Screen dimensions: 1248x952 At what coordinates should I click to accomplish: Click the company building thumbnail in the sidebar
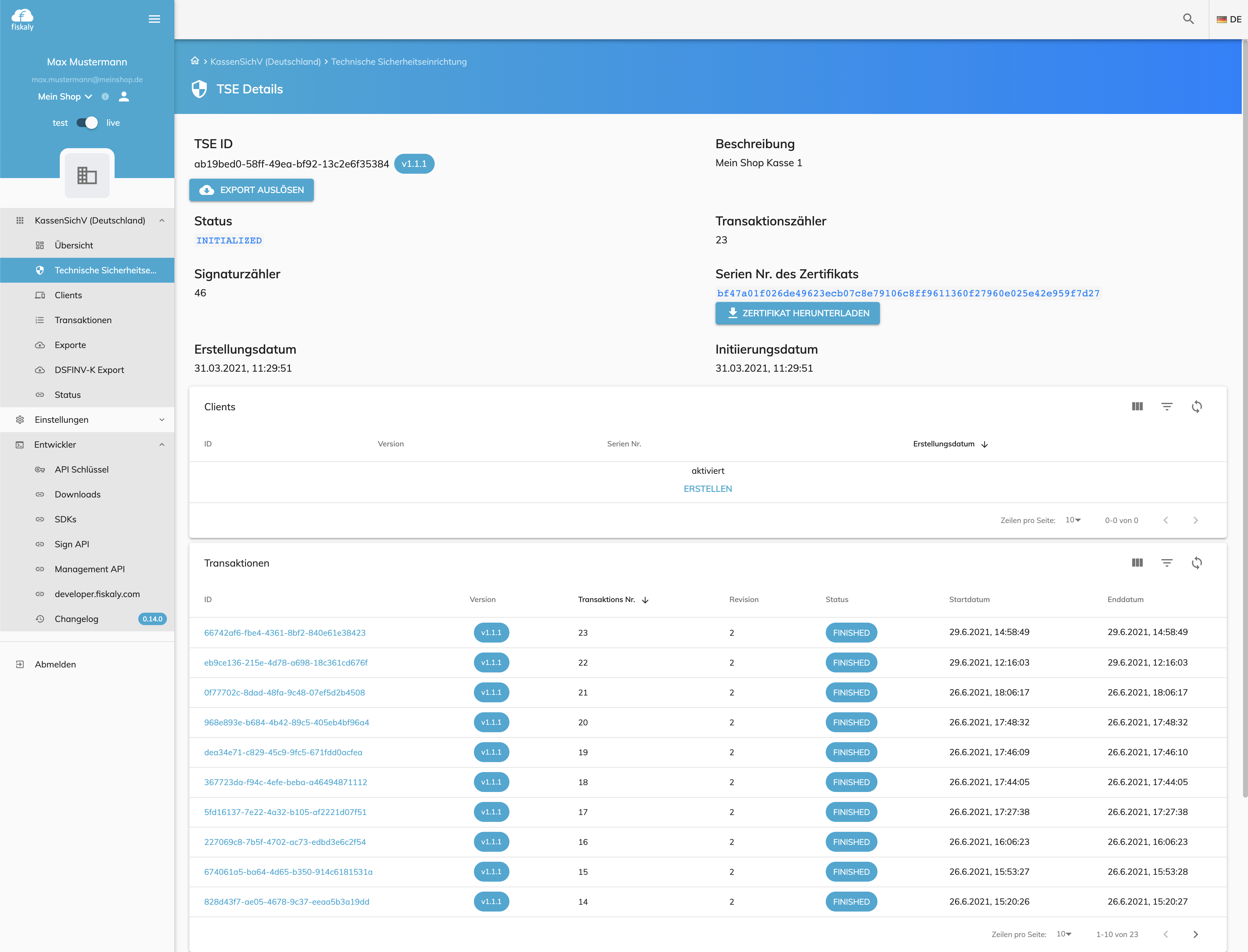coord(87,175)
